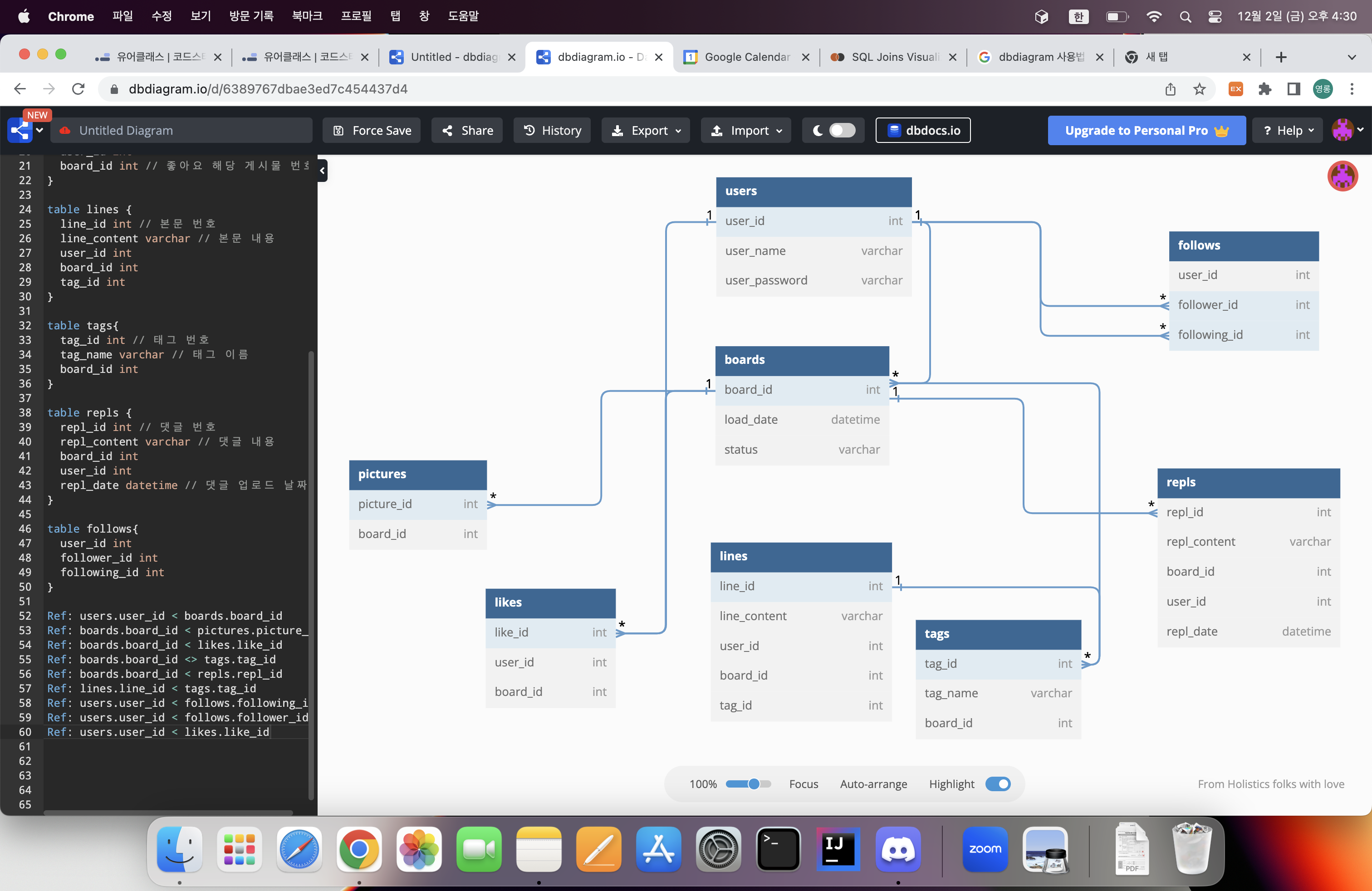Screen dimensions: 1372x891
Task: Reload the page
Action: click(78, 89)
